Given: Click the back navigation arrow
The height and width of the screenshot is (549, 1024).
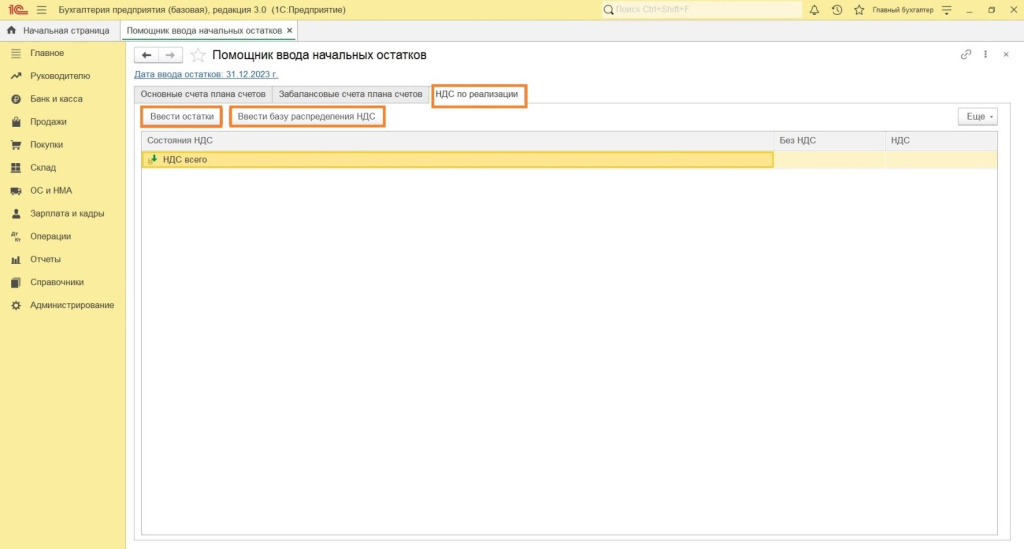Looking at the screenshot, I should point(147,55).
